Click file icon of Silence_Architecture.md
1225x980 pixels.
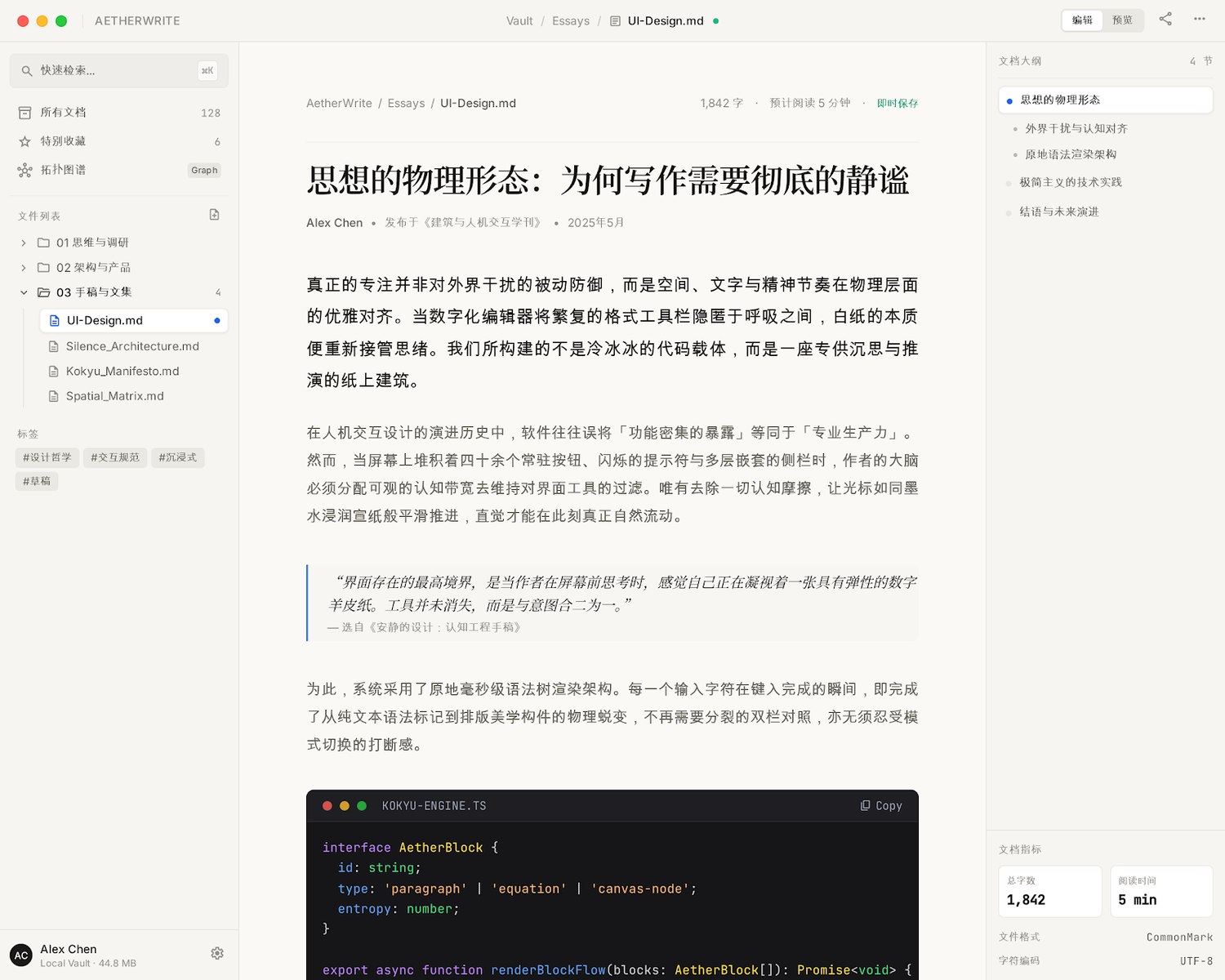[54, 346]
